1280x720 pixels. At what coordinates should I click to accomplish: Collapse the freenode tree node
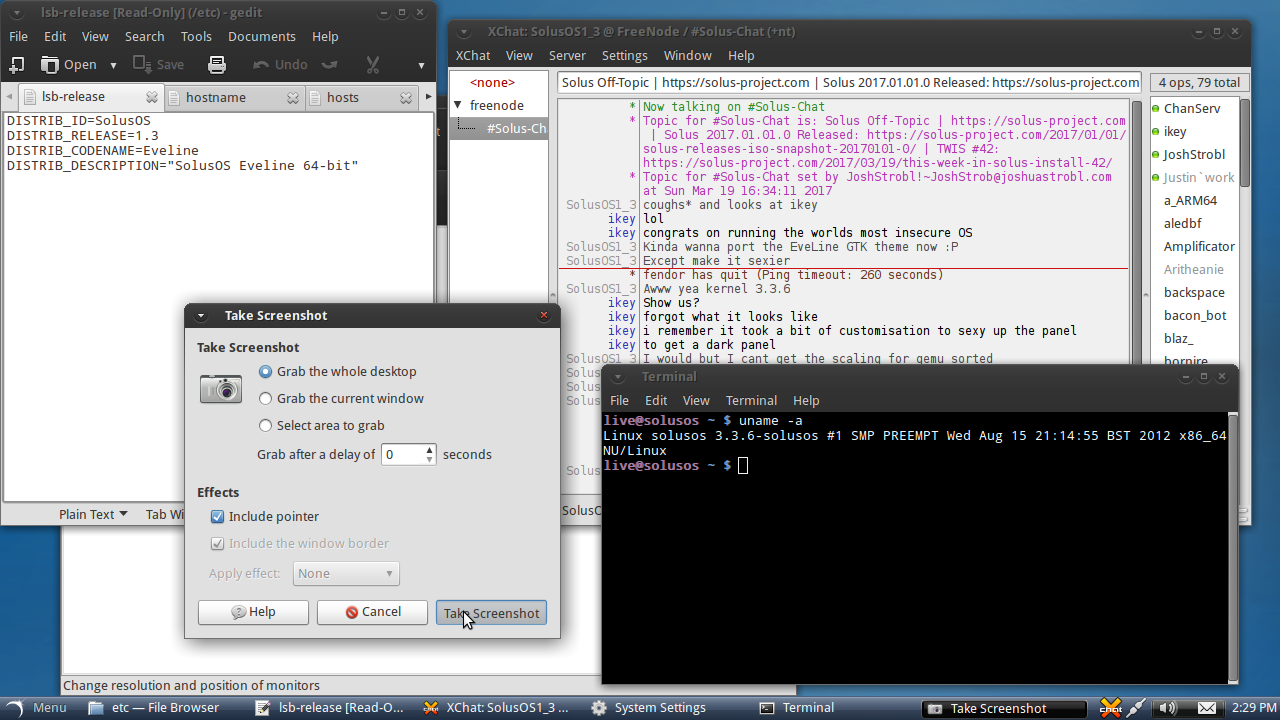click(x=458, y=105)
